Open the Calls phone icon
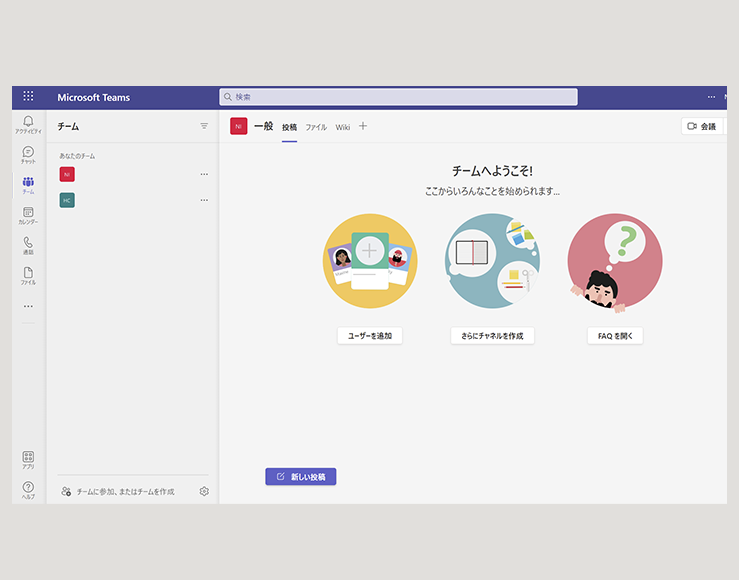This screenshot has width=739, height=580. pyautogui.click(x=28, y=245)
